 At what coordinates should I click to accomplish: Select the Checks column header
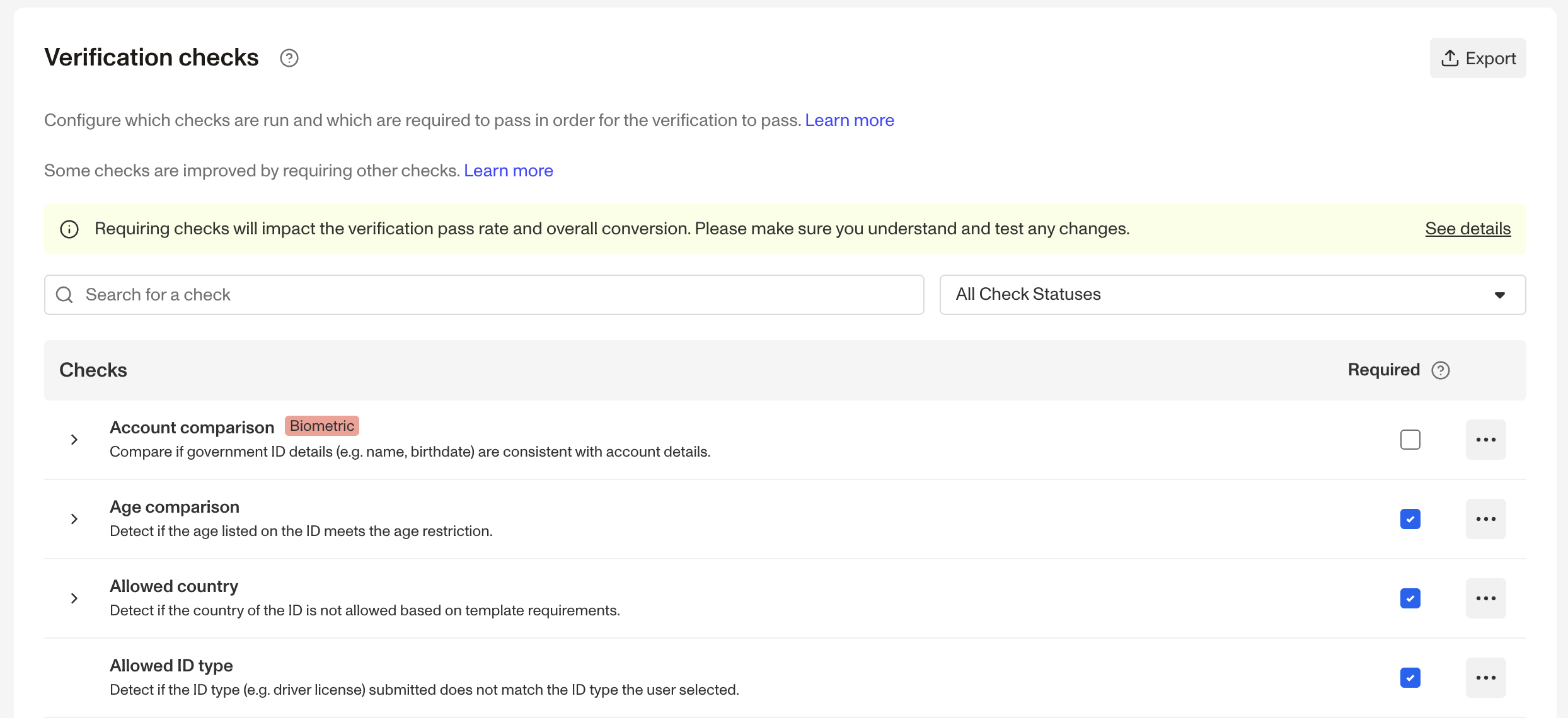[93, 370]
